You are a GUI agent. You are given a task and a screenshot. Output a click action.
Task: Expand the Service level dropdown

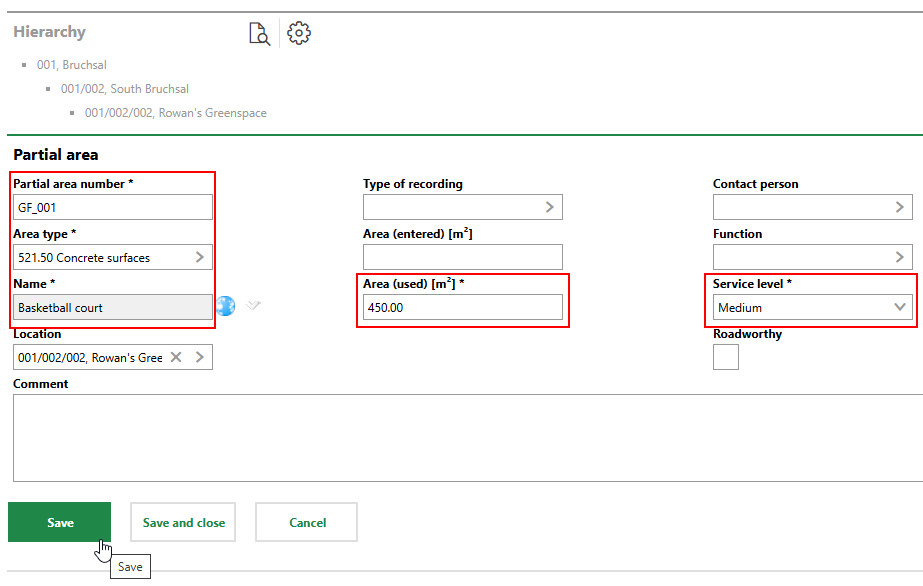899,307
